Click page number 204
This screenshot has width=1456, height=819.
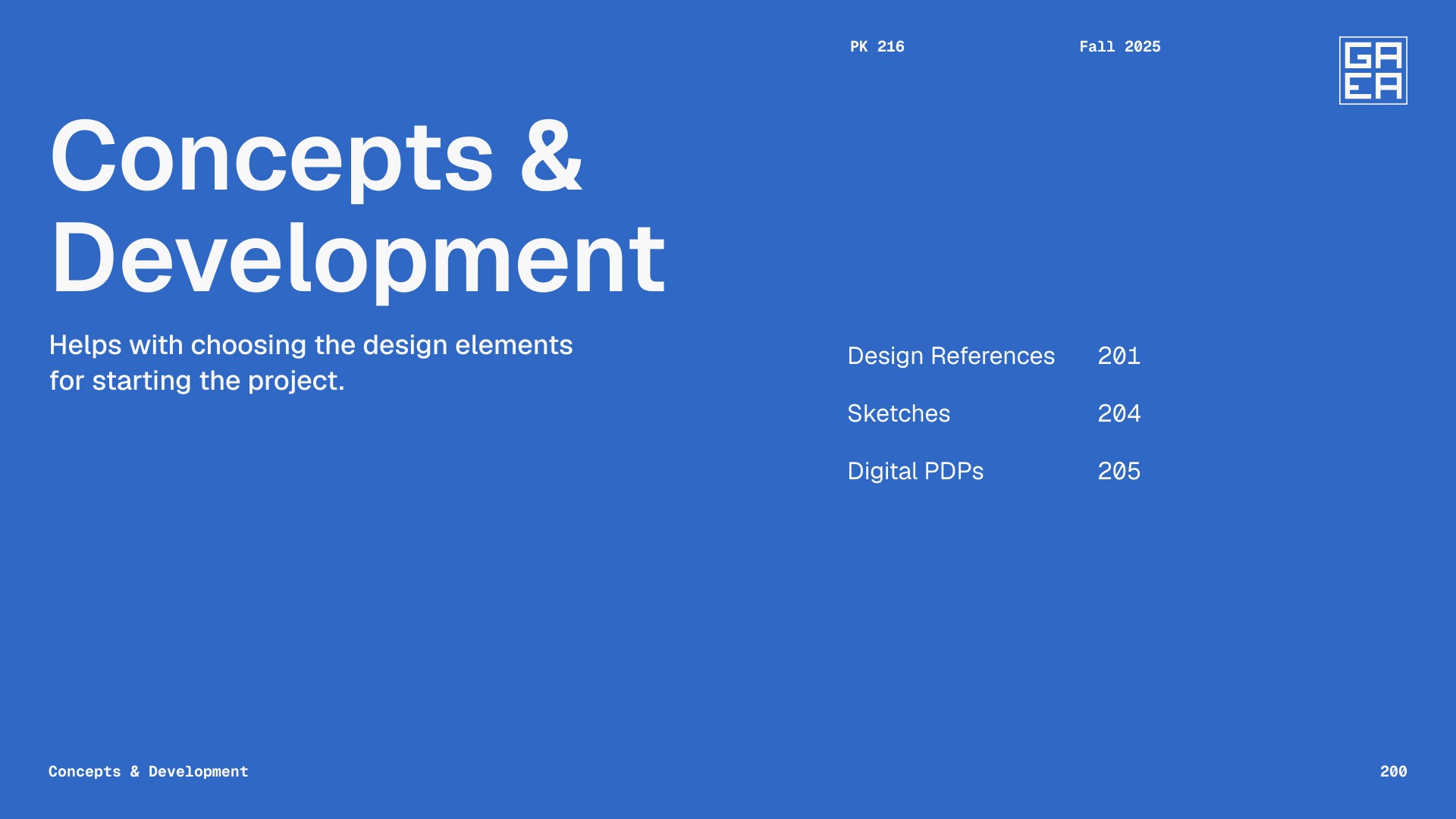coord(1119,413)
